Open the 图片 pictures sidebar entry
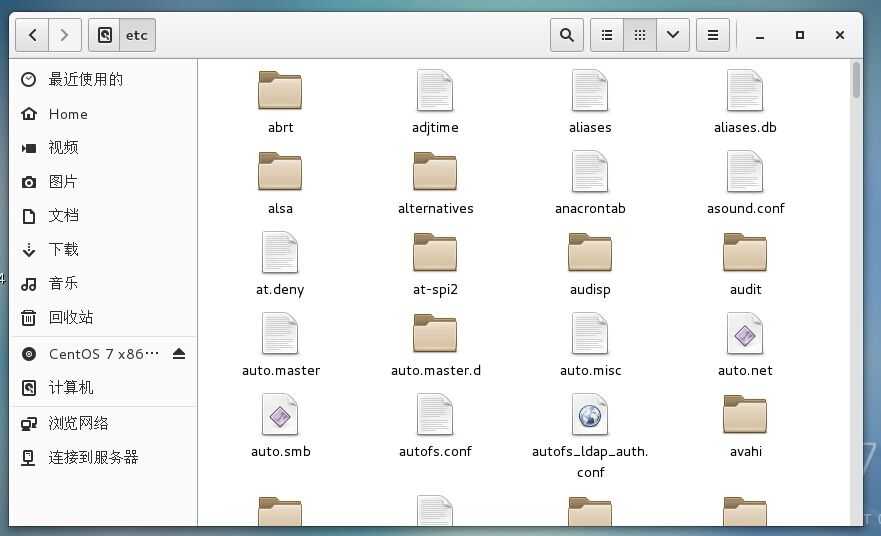 pyautogui.click(x=103, y=181)
